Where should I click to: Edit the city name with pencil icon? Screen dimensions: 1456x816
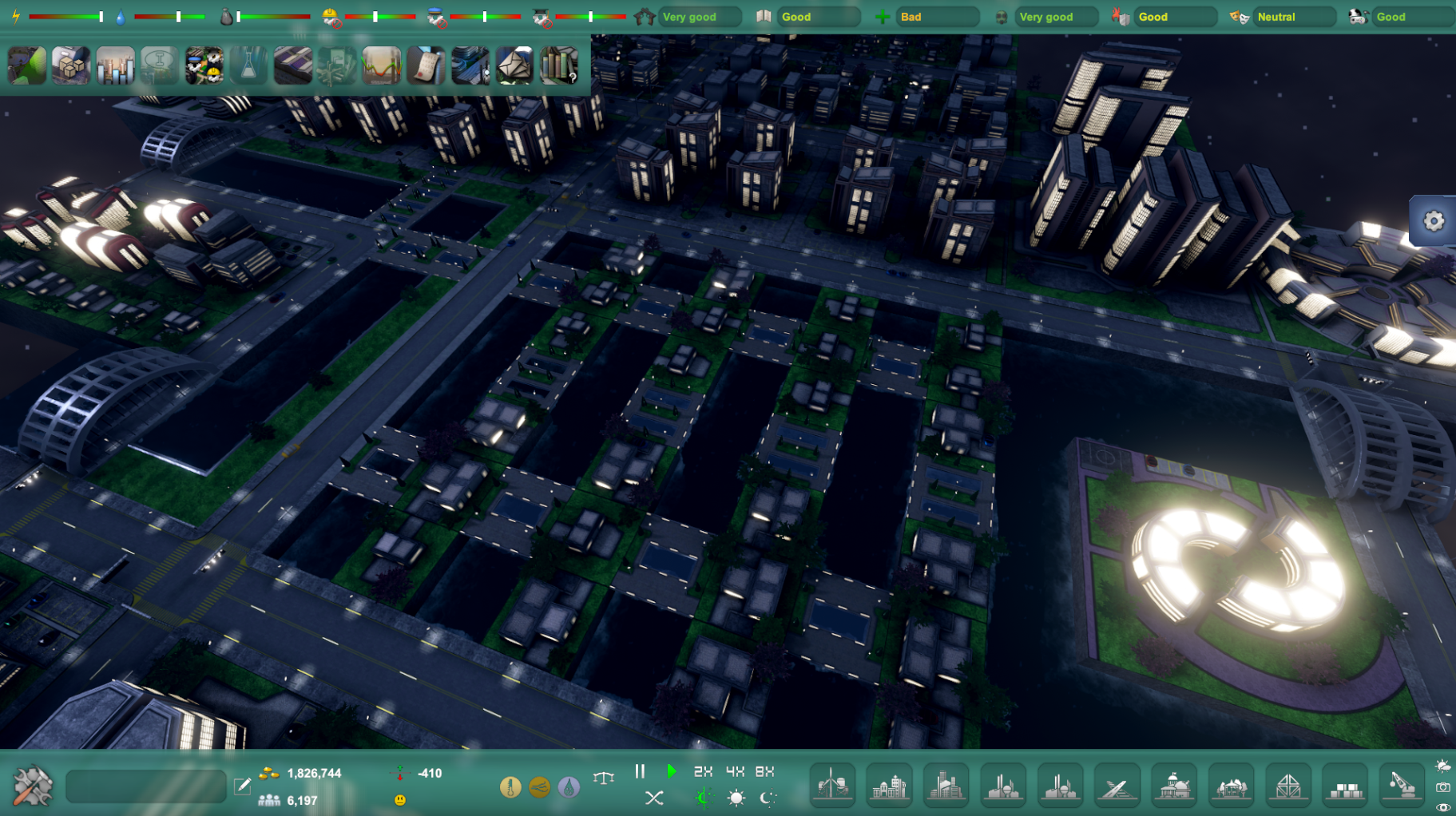[242, 786]
